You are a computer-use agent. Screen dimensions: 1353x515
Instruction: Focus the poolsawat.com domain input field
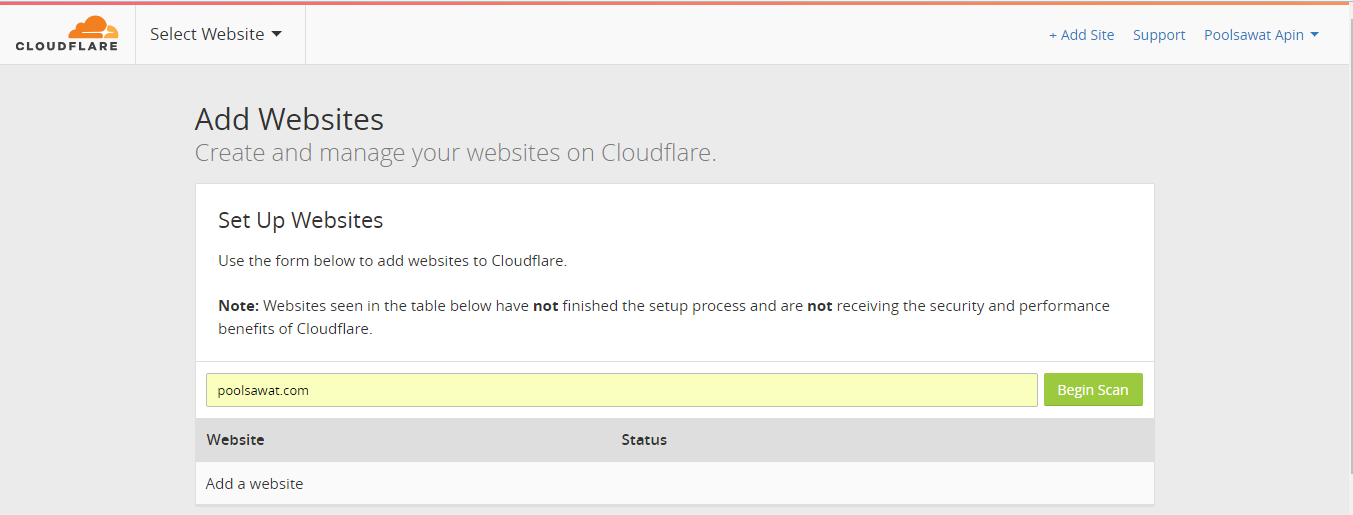622,390
